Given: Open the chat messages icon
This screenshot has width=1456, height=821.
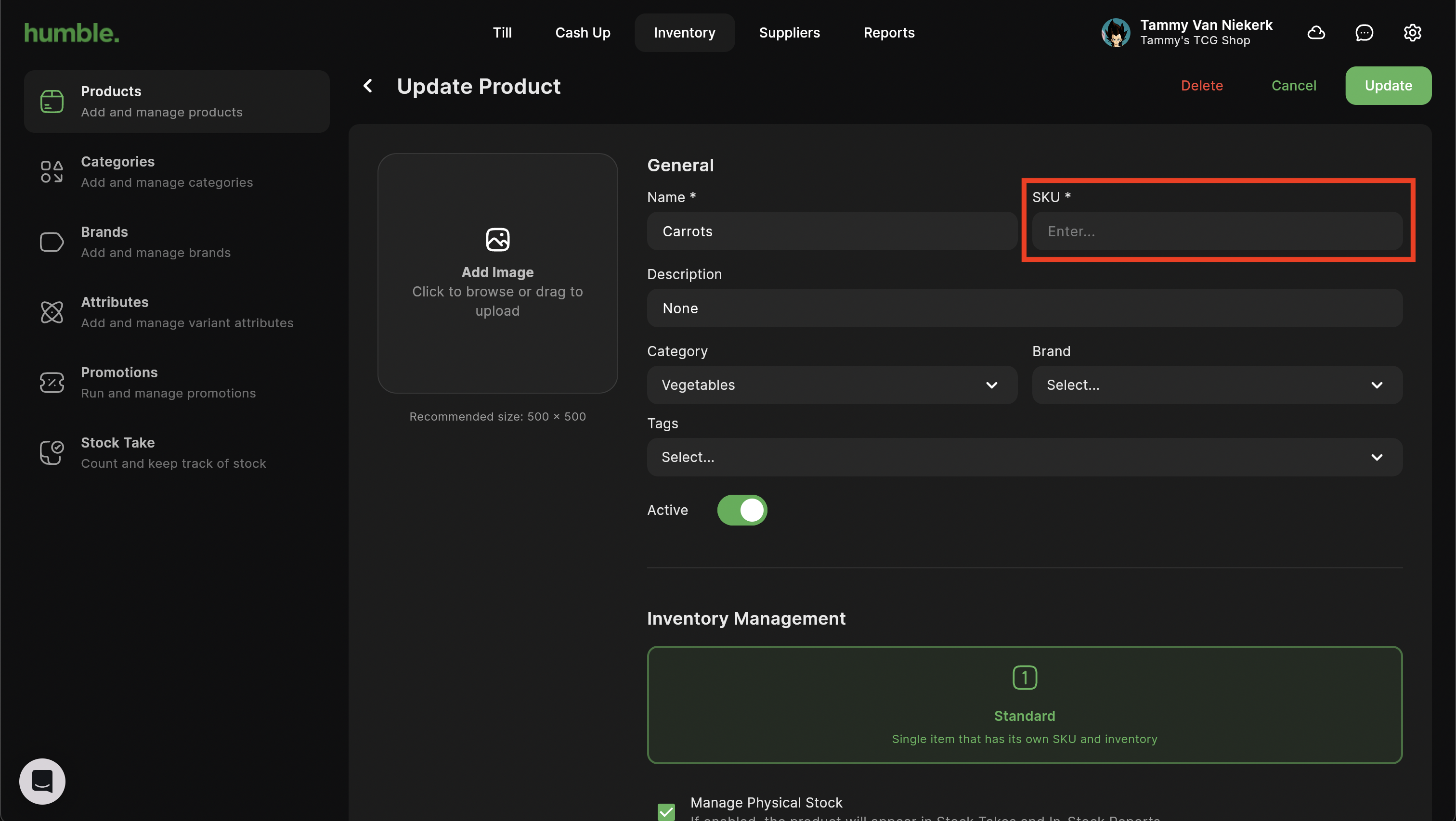Looking at the screenshot, I should click(1364, 33).
